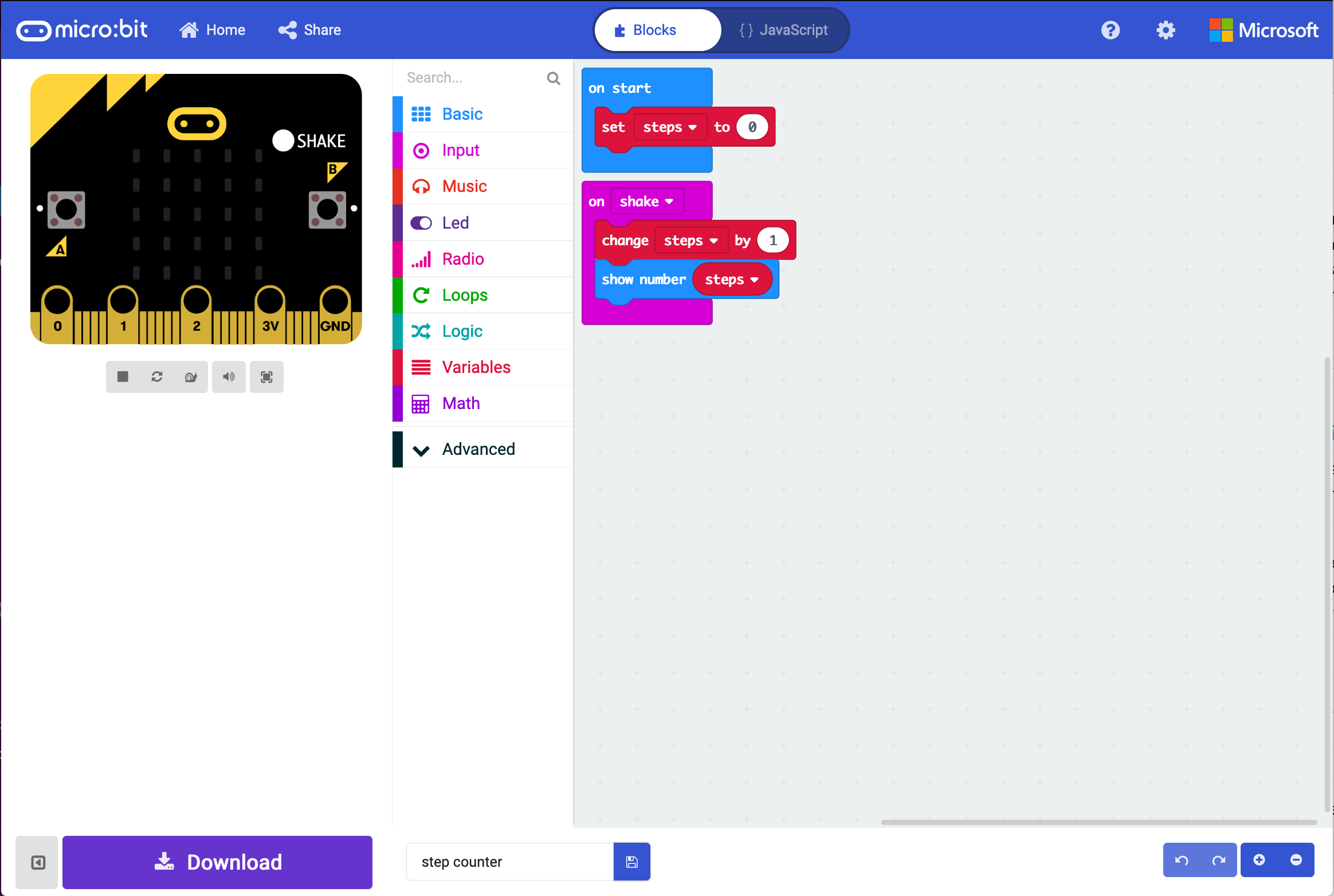This screenshot has width=1334, height=896.
Task: Open the shake gesture dropdown
Action: tap(646, 202)
